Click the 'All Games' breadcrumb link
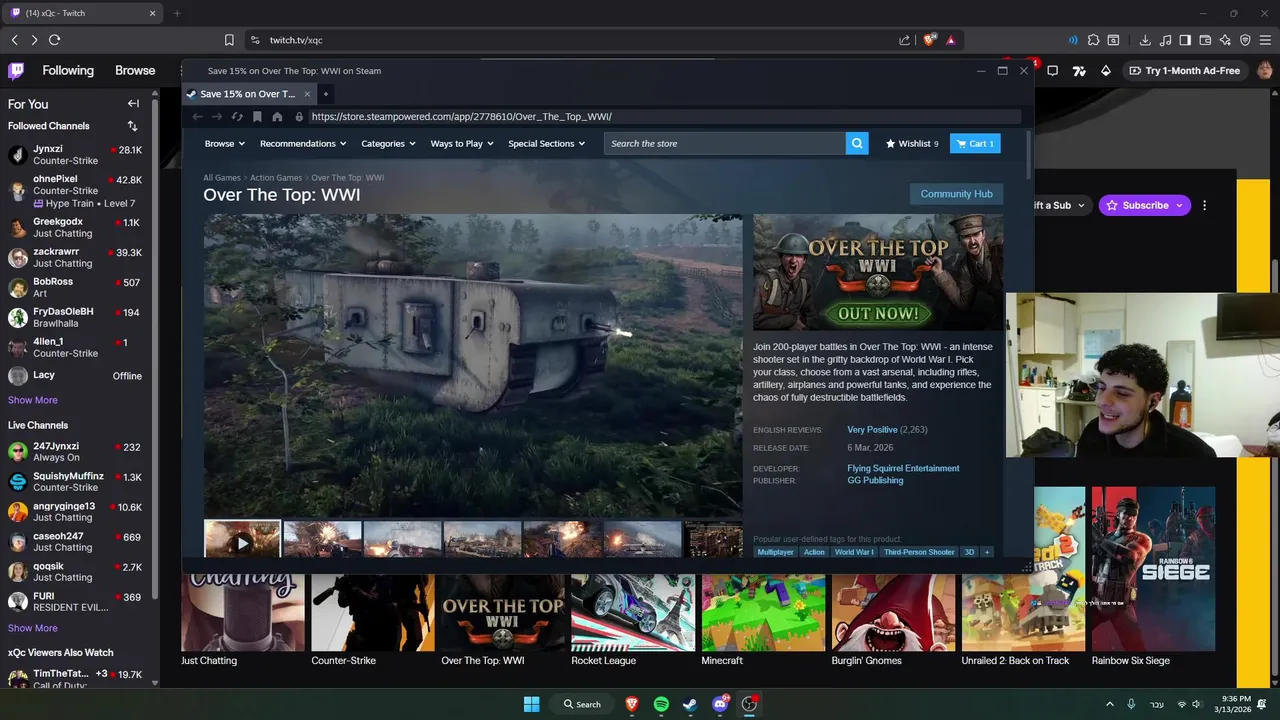Viewport: 1280px width, 720px height. pyautogui.click(x=222, y=178)
